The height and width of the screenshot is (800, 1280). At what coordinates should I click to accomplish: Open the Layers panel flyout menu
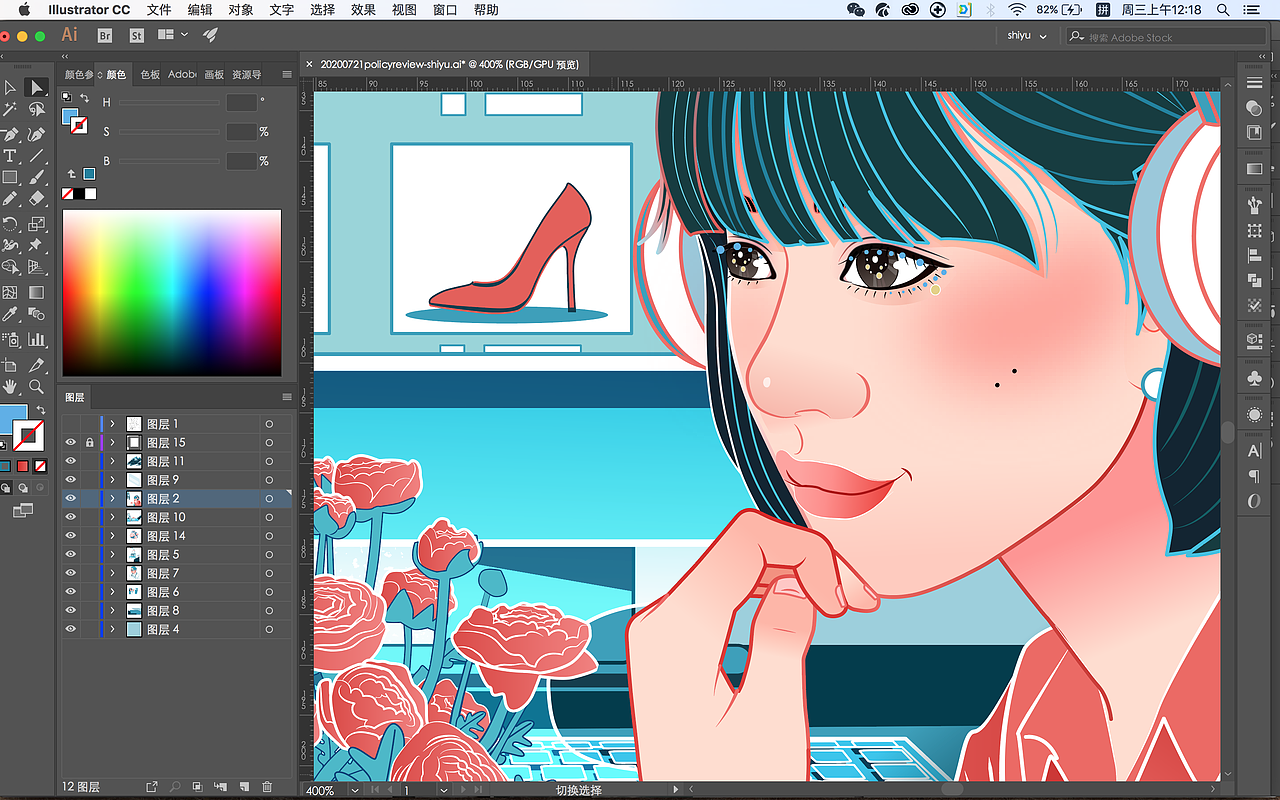(x=287, y=397)
